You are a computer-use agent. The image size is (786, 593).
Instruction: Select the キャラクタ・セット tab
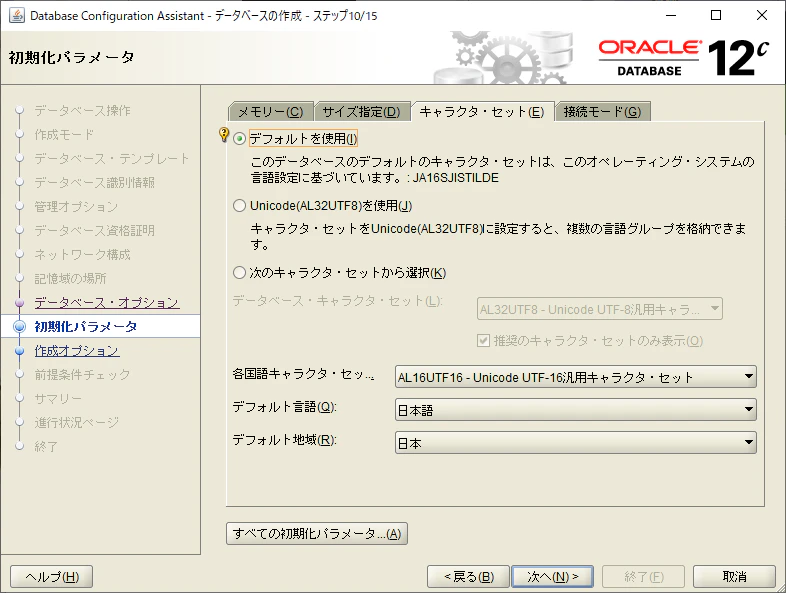click(482, 111)
